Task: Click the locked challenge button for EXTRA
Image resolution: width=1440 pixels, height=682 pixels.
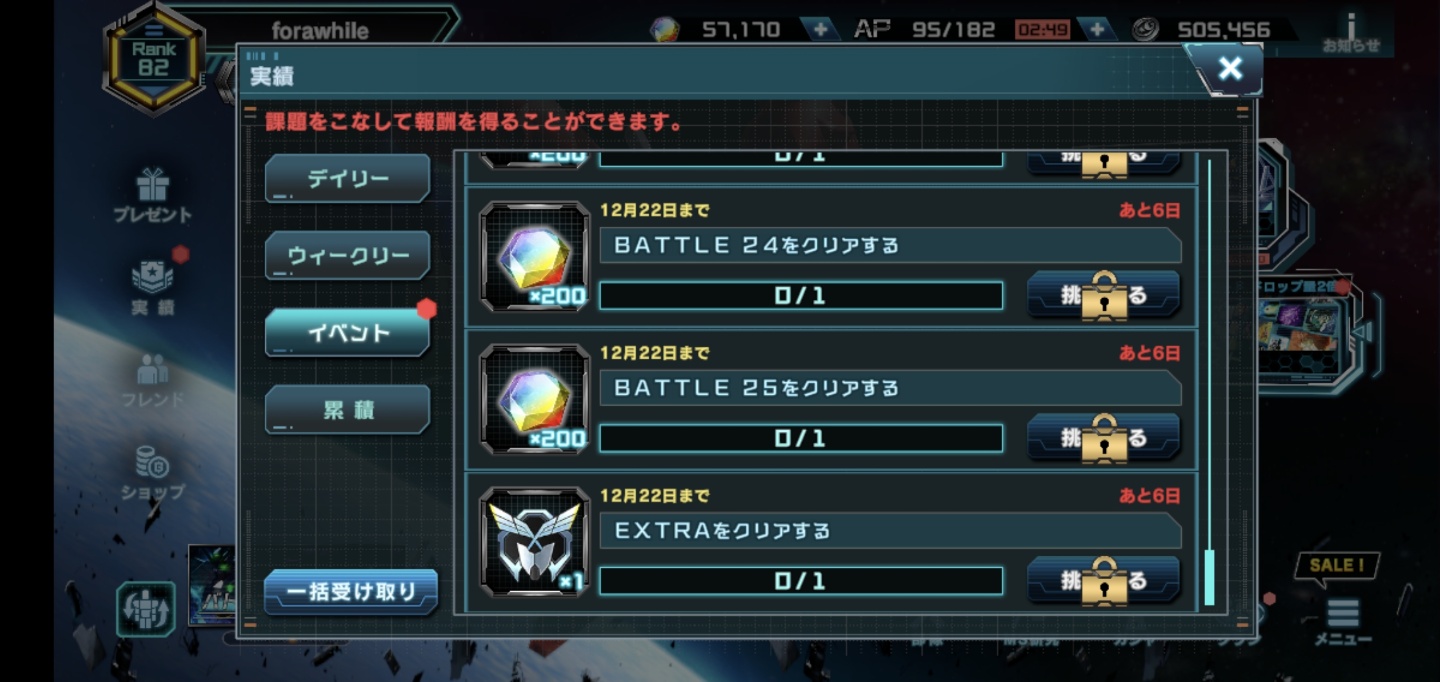Action: (x=1104, y=581)
